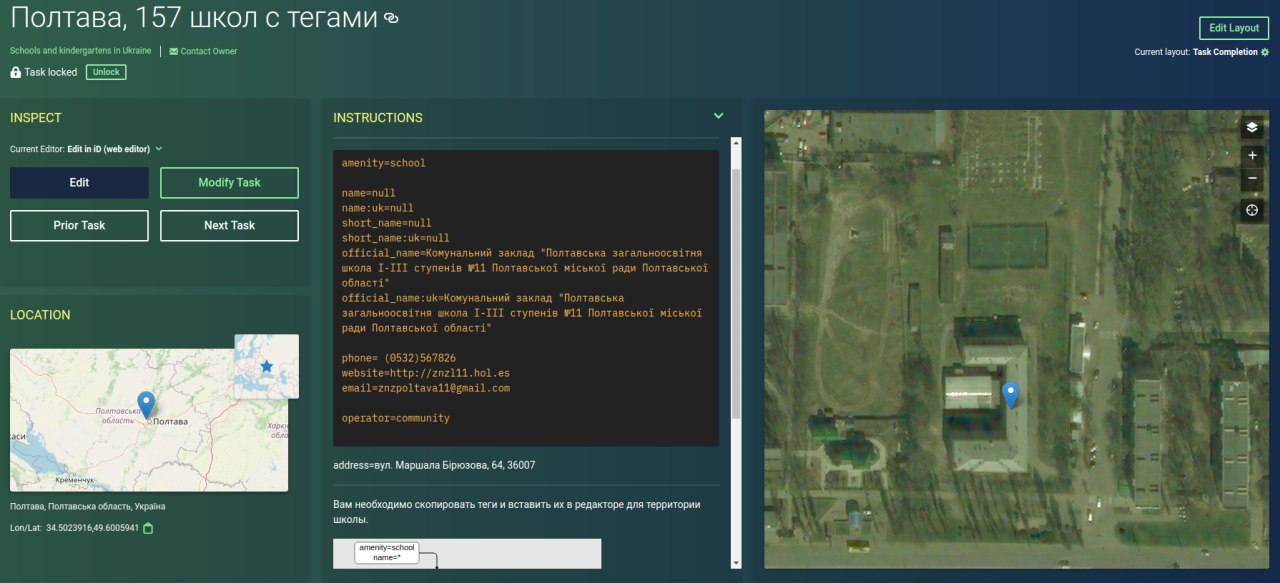
Task: Click the operator=community line
Action: [x=396, y=418]
